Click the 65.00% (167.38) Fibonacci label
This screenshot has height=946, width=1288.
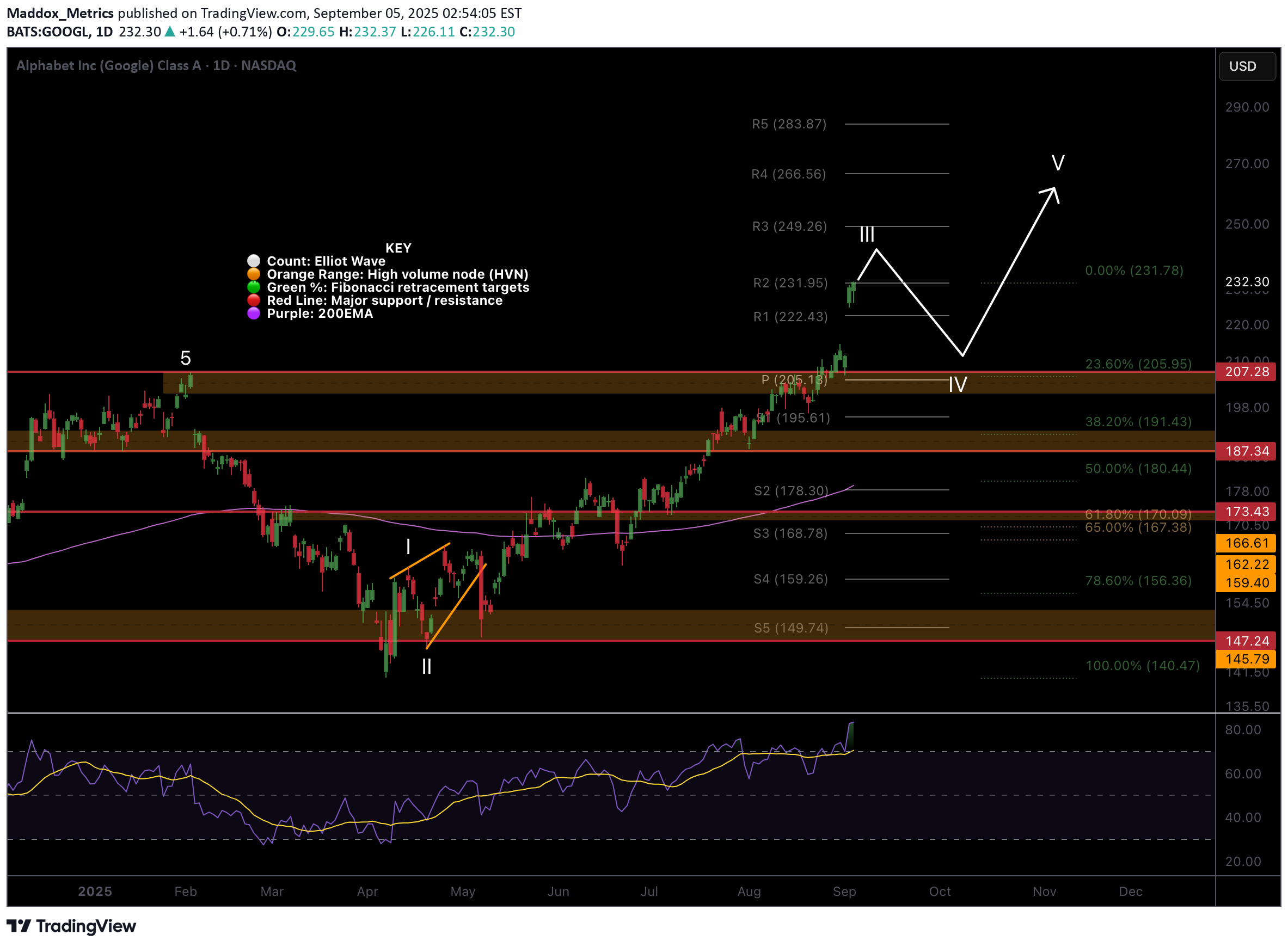coord(1138,527)
